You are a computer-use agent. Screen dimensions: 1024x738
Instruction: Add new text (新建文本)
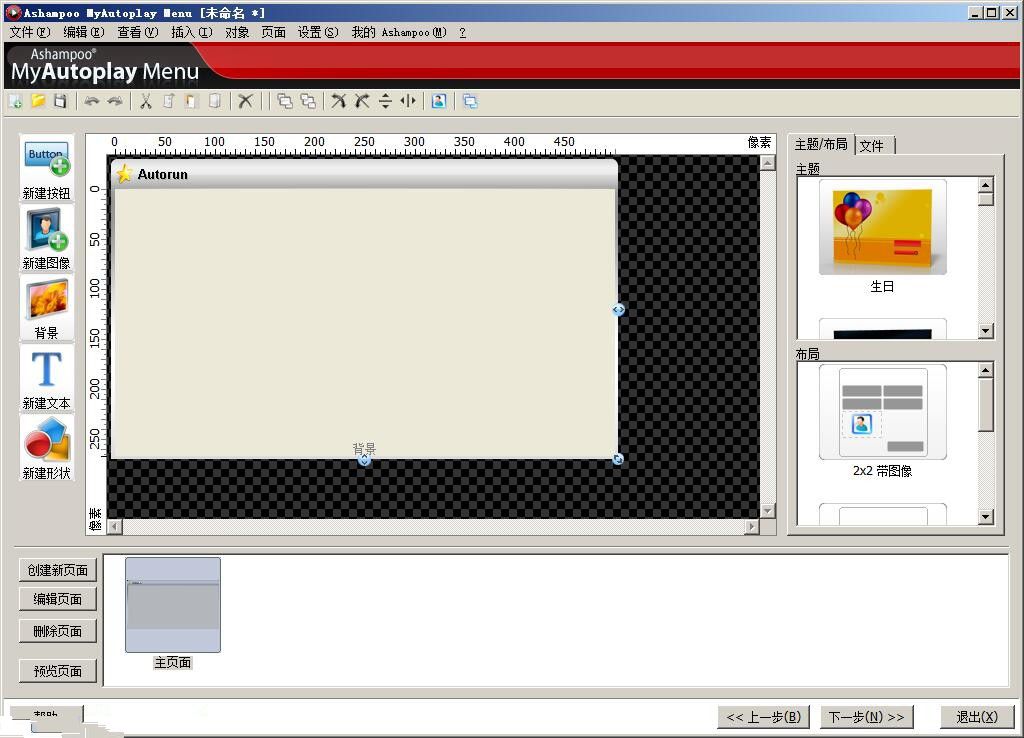(x=46, y=379)
